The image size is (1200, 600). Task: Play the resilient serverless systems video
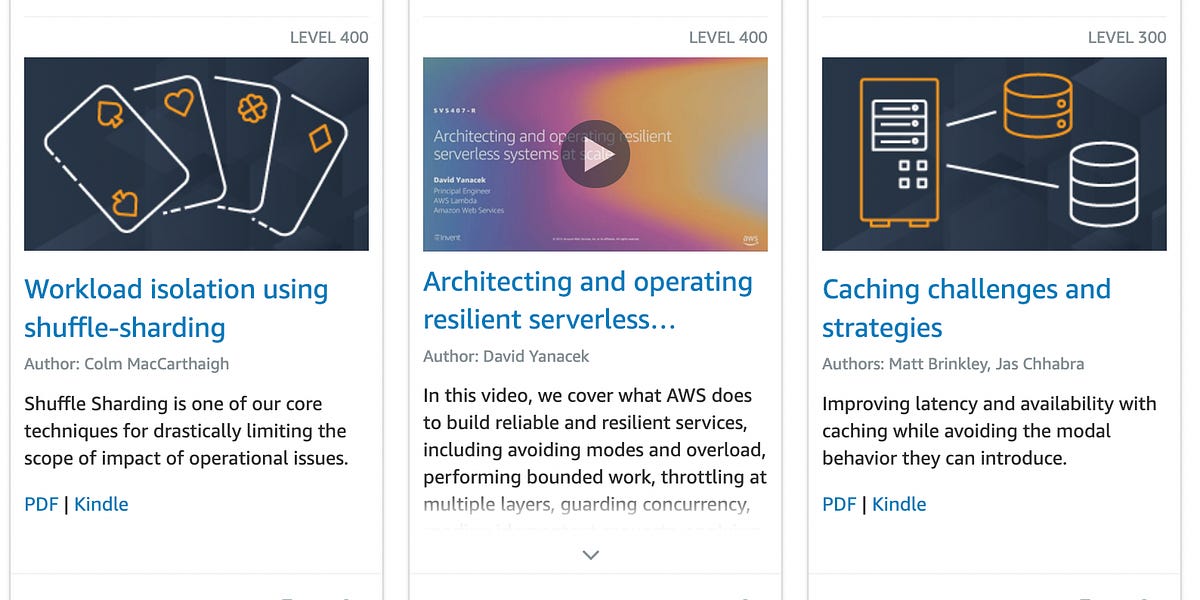coord(594,153)
